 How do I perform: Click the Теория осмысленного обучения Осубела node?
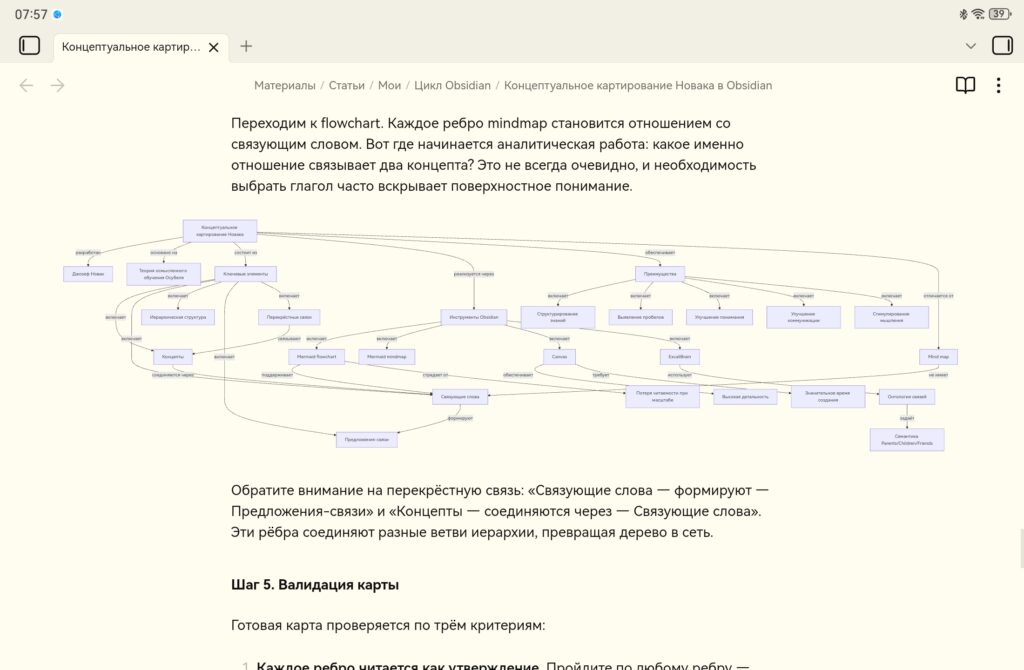point(164,274)
